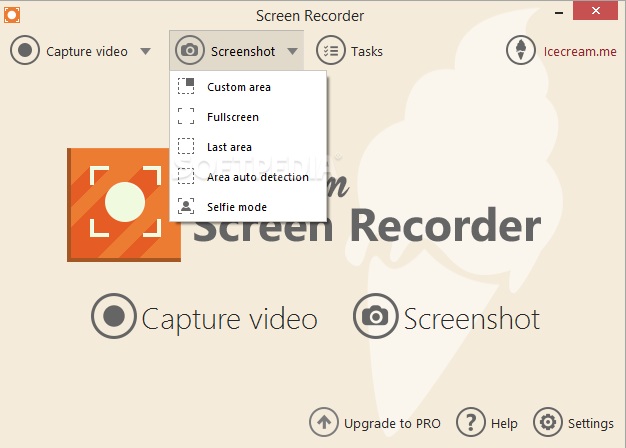Click the Capture video record icon in toolbar

click(x=25, y=51)
